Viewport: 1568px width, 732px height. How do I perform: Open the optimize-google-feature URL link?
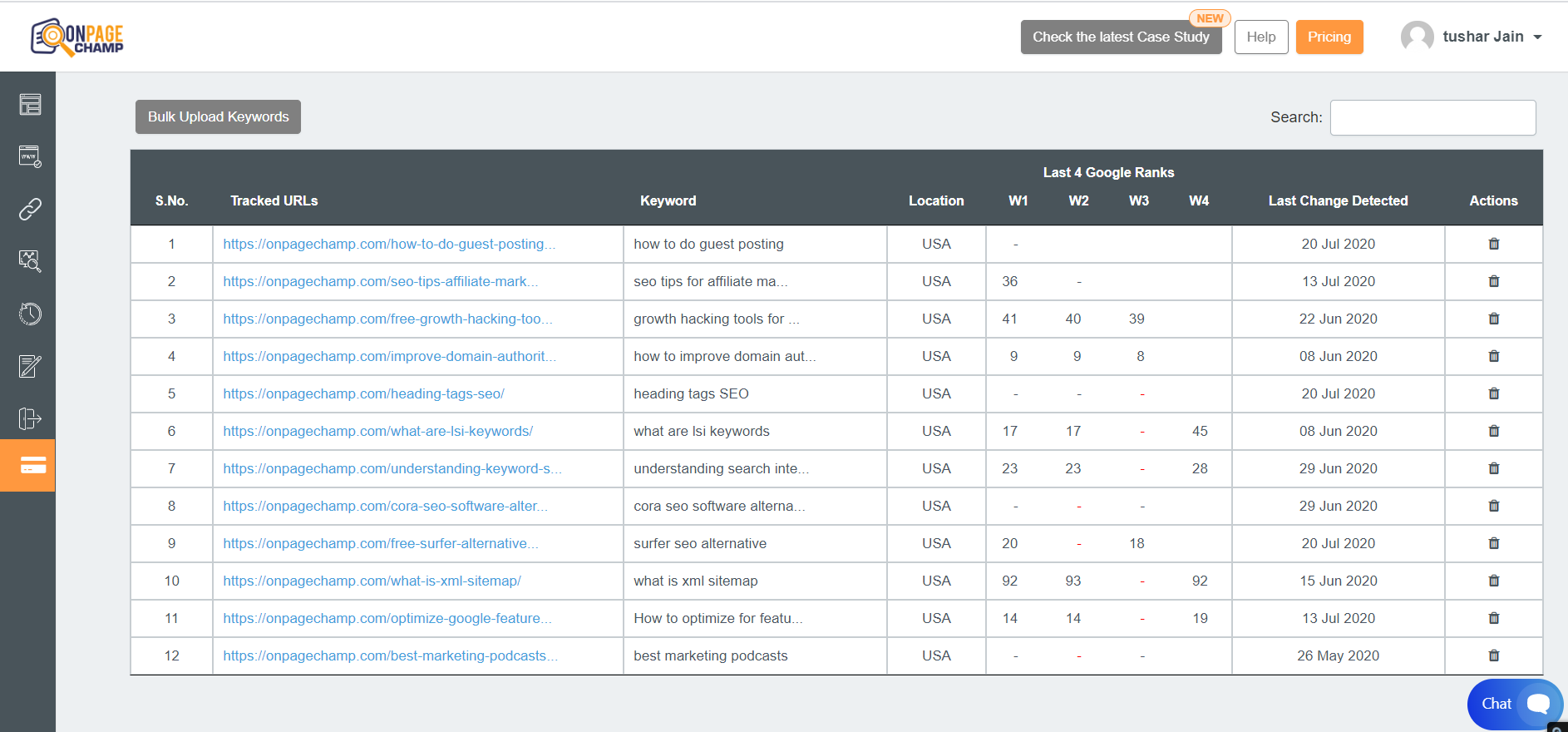(x=387, y=618)
